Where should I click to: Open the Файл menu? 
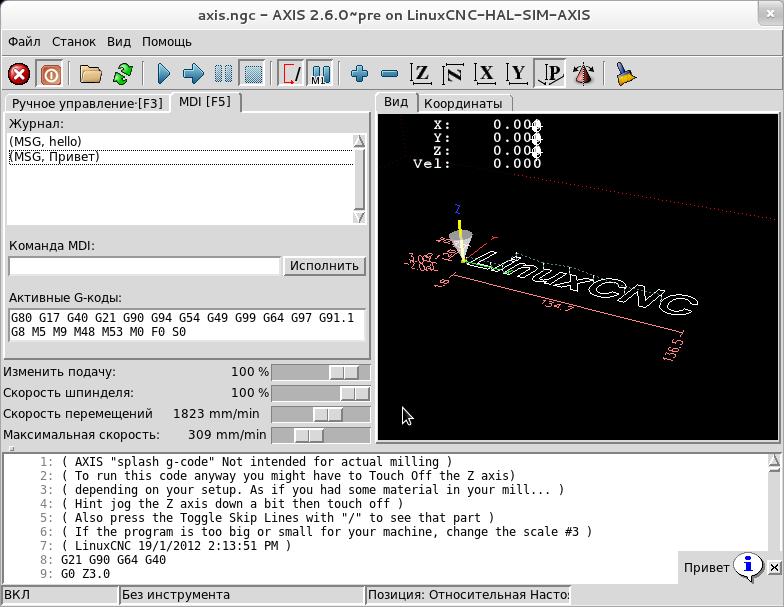pos(24,42)
